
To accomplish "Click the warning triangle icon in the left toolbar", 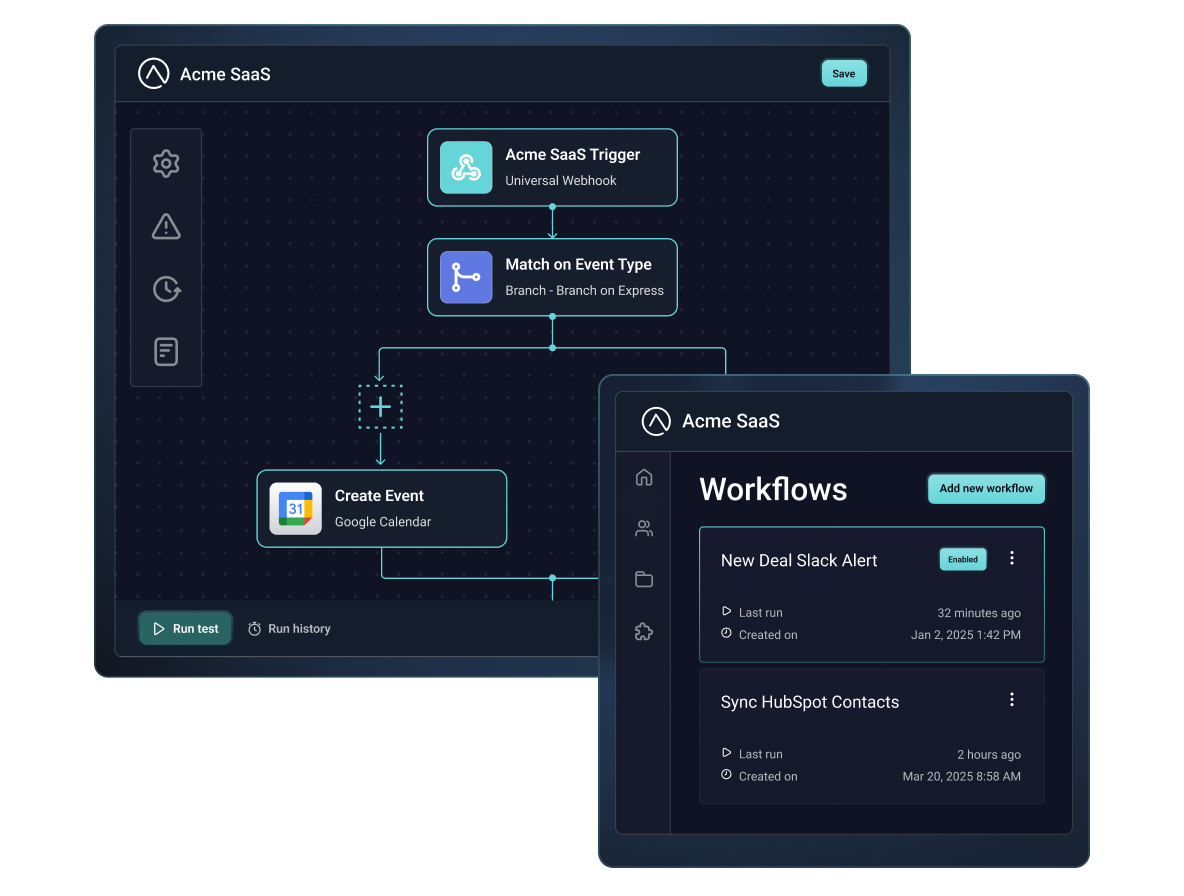I will tap(166, 226).
